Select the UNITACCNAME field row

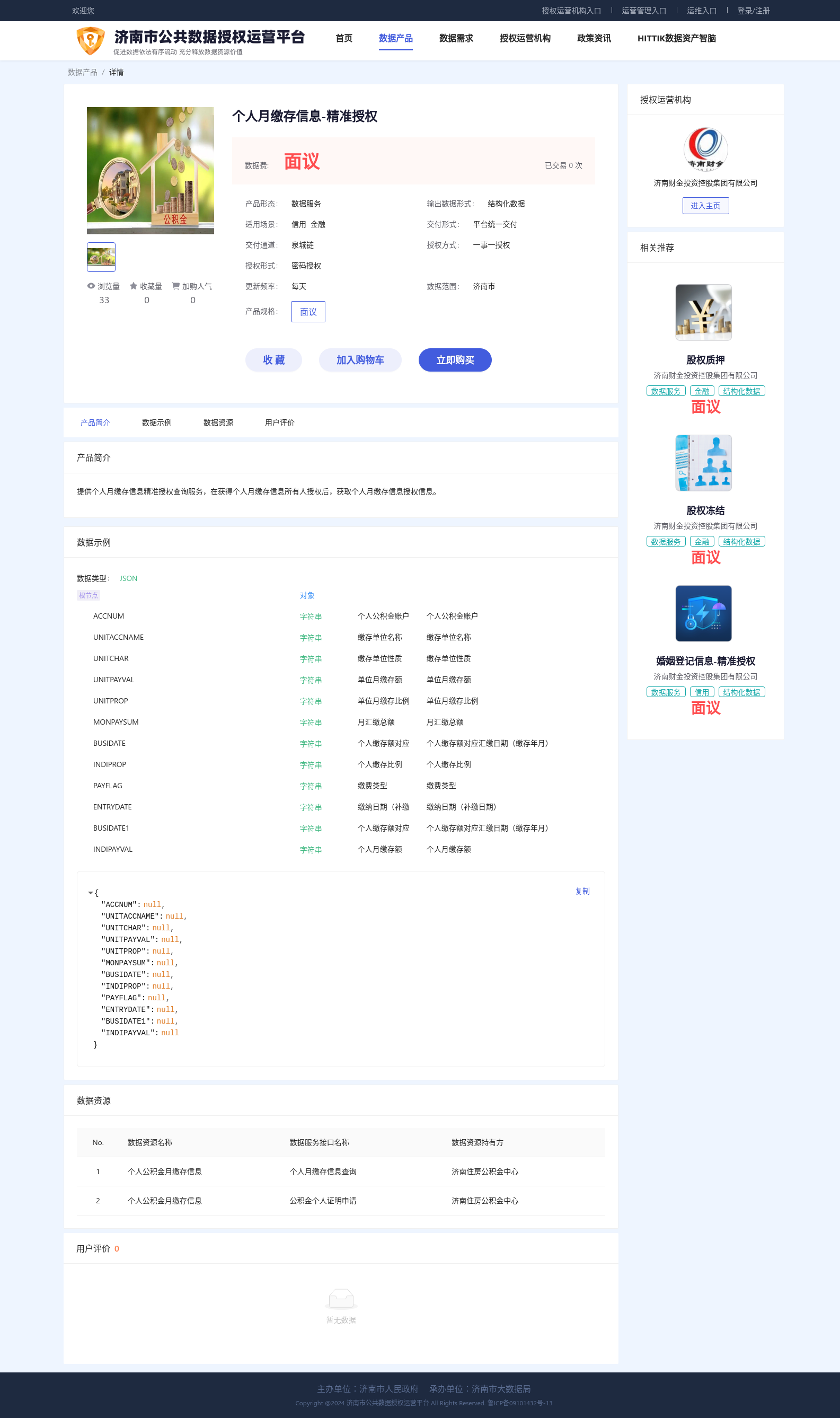[341, 637]
